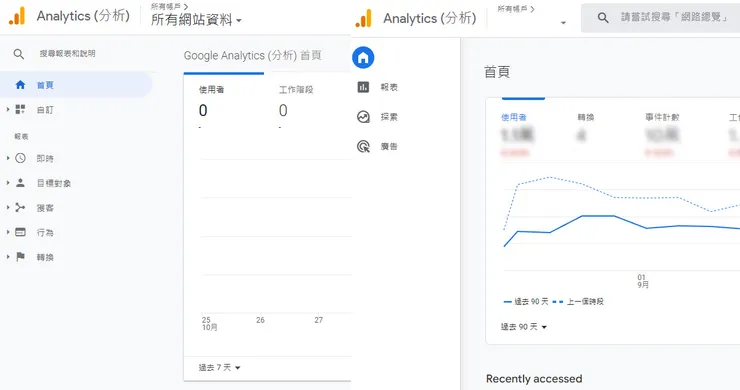The image size is (740, 390).
Task: Click 所有帳戶 breadcrumb in left header
Action: [x=169, y=7]
